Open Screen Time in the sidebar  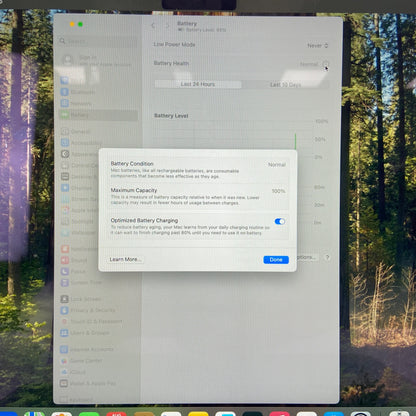click(81, 283)
